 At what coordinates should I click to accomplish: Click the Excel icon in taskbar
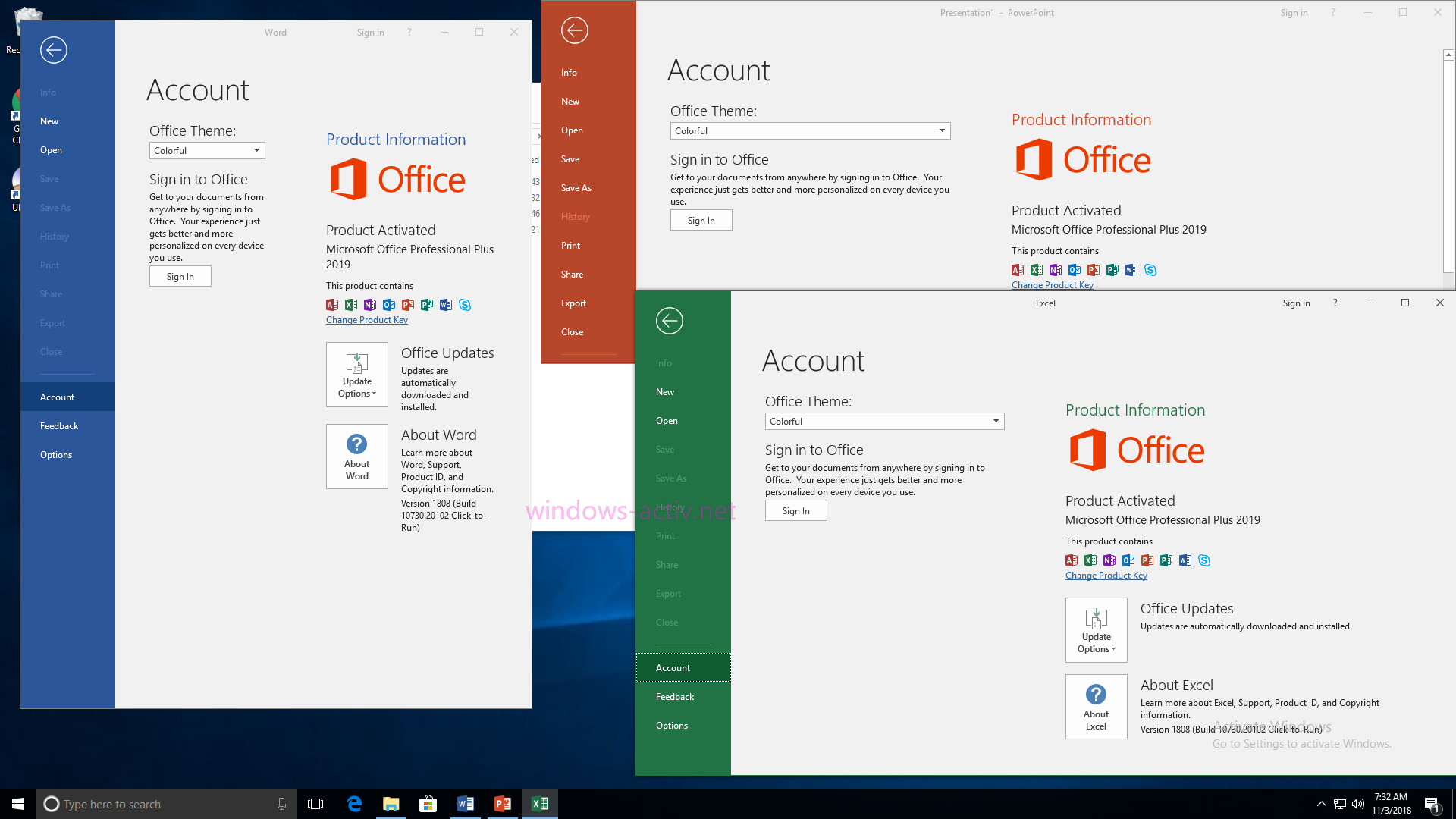(540, 804)
